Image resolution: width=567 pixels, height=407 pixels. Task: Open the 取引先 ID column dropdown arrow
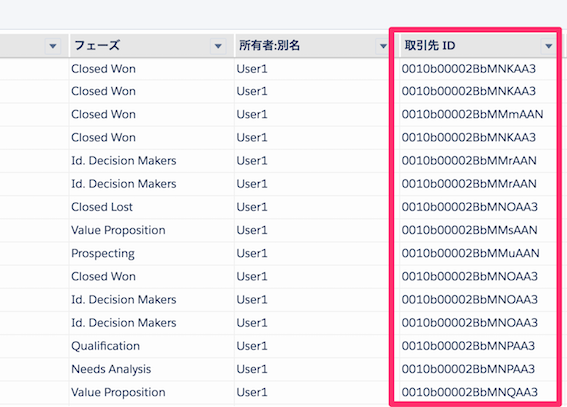click(549, 46)
